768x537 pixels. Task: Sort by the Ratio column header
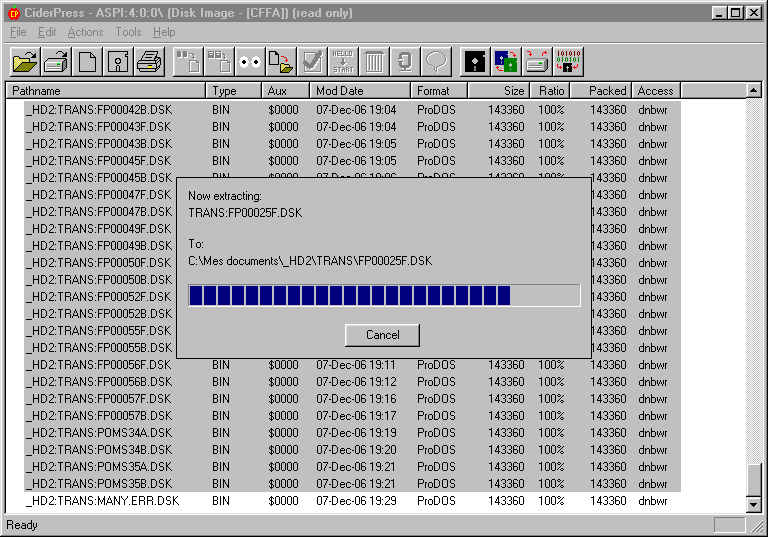pos(550,91)
